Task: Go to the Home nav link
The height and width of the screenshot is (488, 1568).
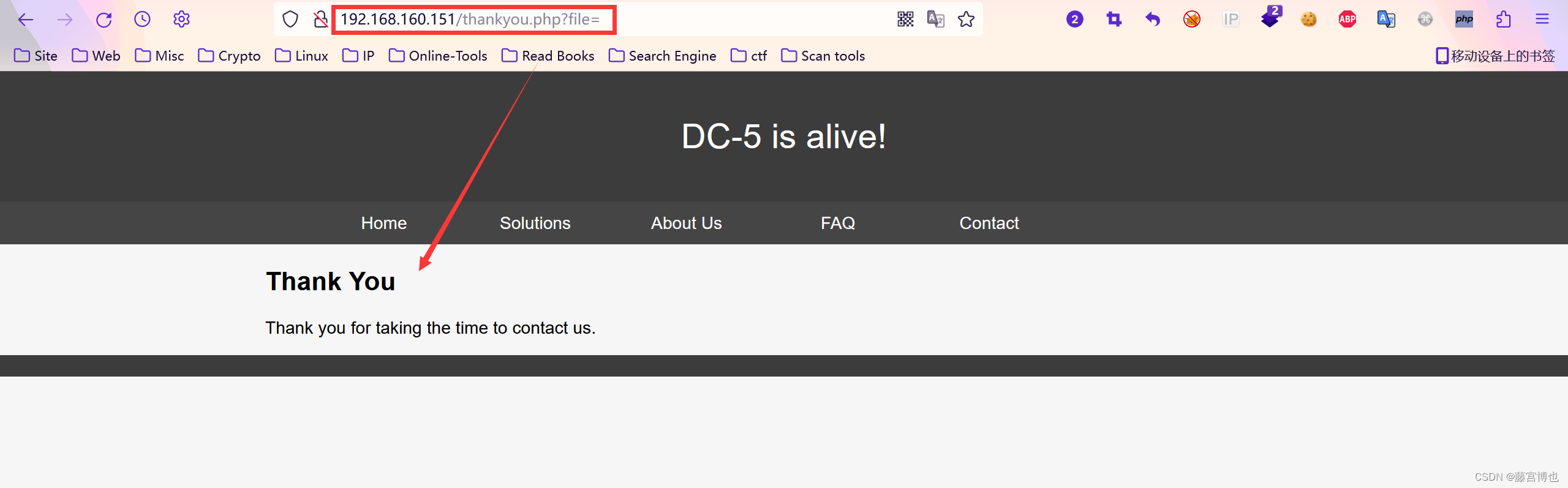Action: 384,223
